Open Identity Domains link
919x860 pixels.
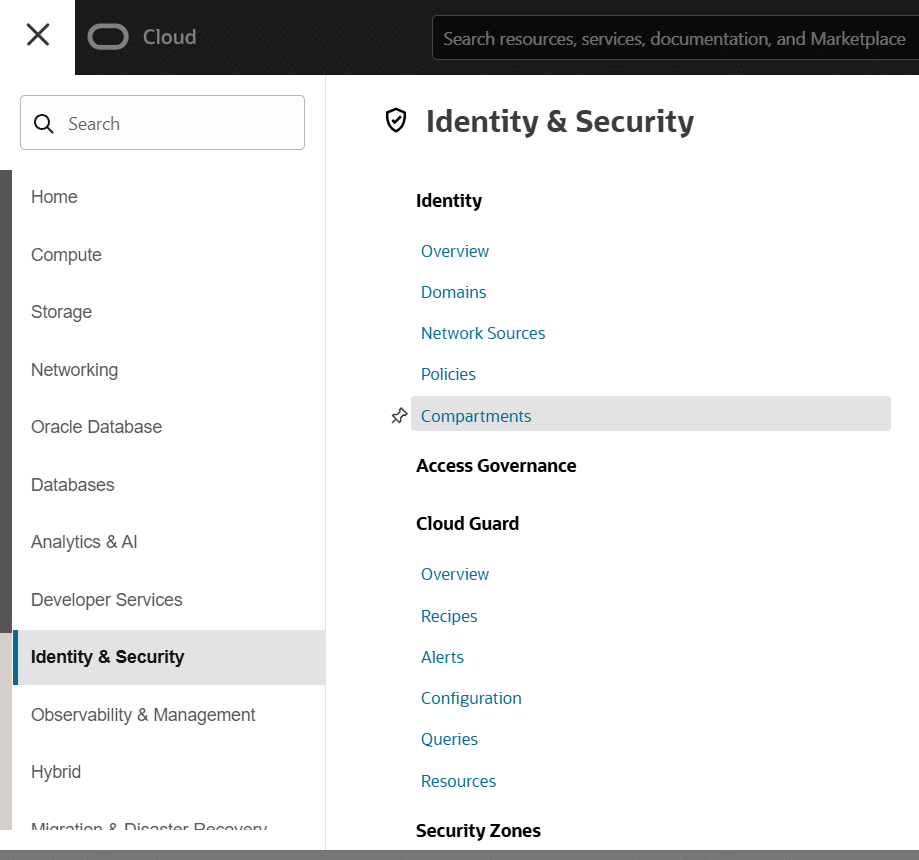(x=453, y=292)
